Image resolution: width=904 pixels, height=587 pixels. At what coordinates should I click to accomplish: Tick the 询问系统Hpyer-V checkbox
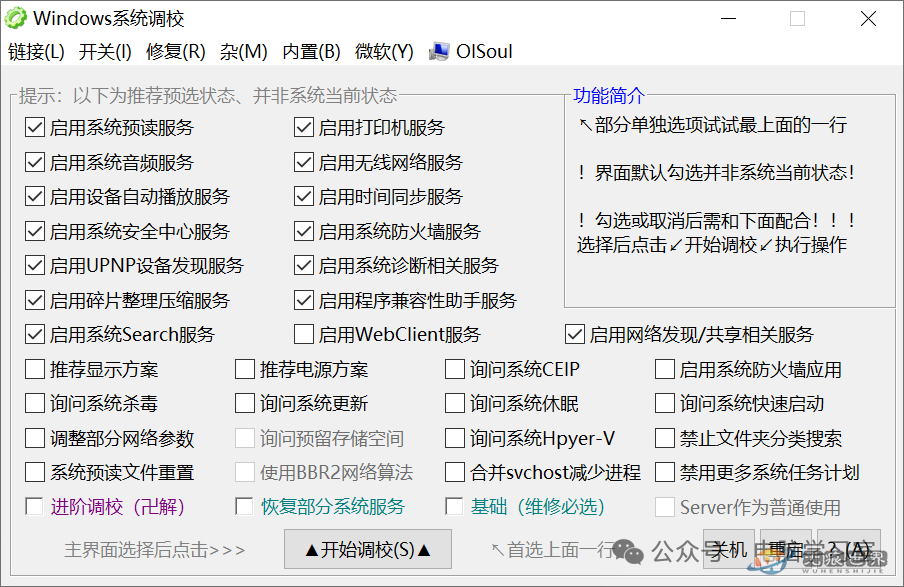click(455, 438)
